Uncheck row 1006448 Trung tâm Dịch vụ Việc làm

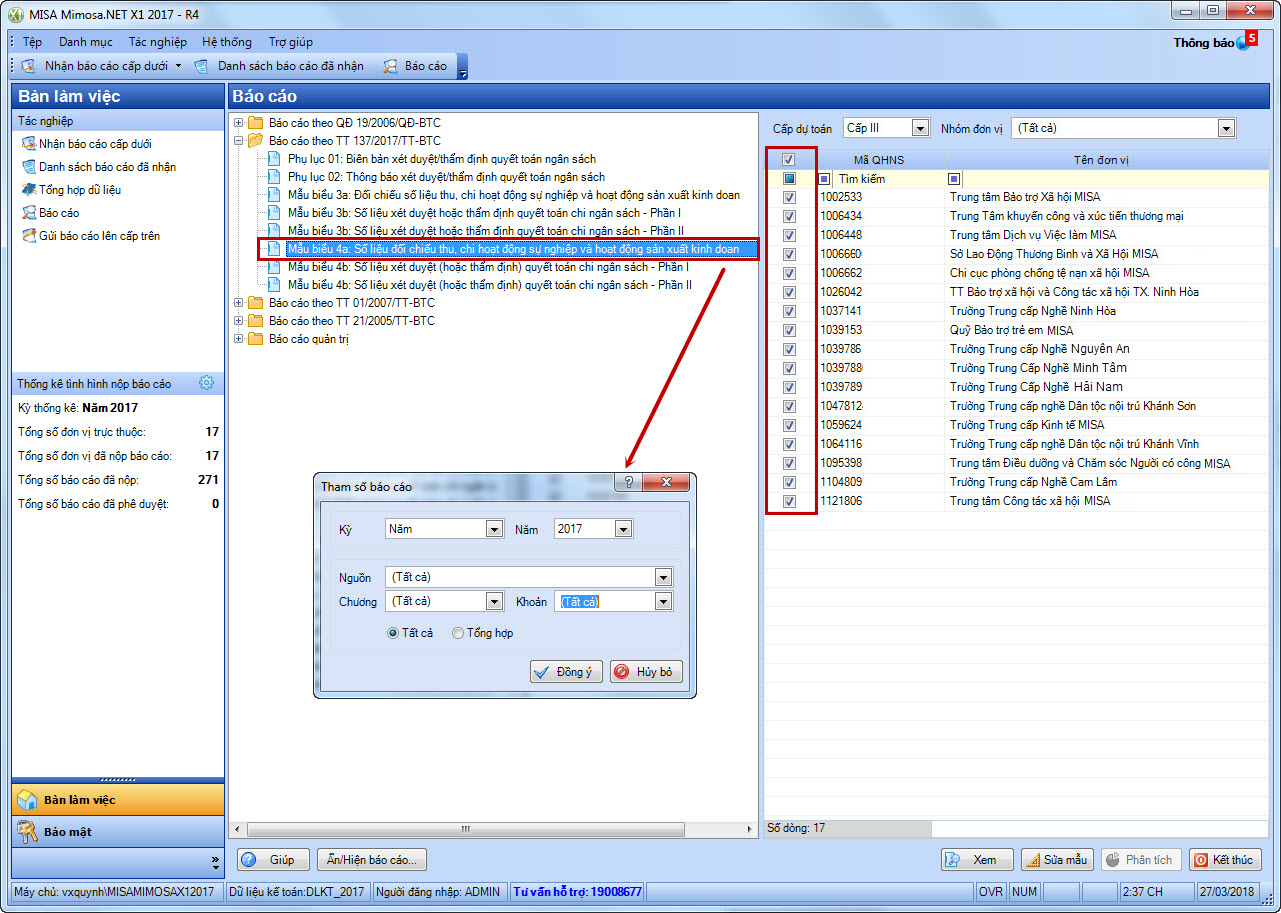click(789, 235)
